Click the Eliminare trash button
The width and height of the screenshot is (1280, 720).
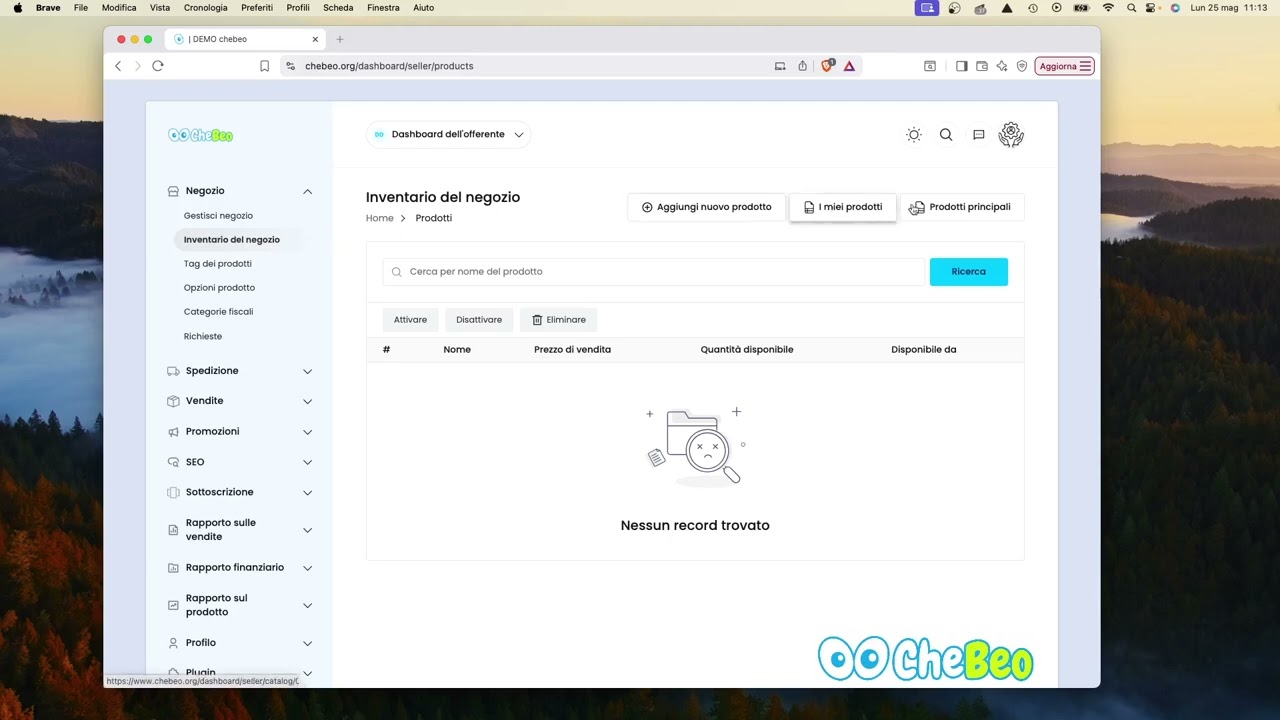(x=558, y=320)
